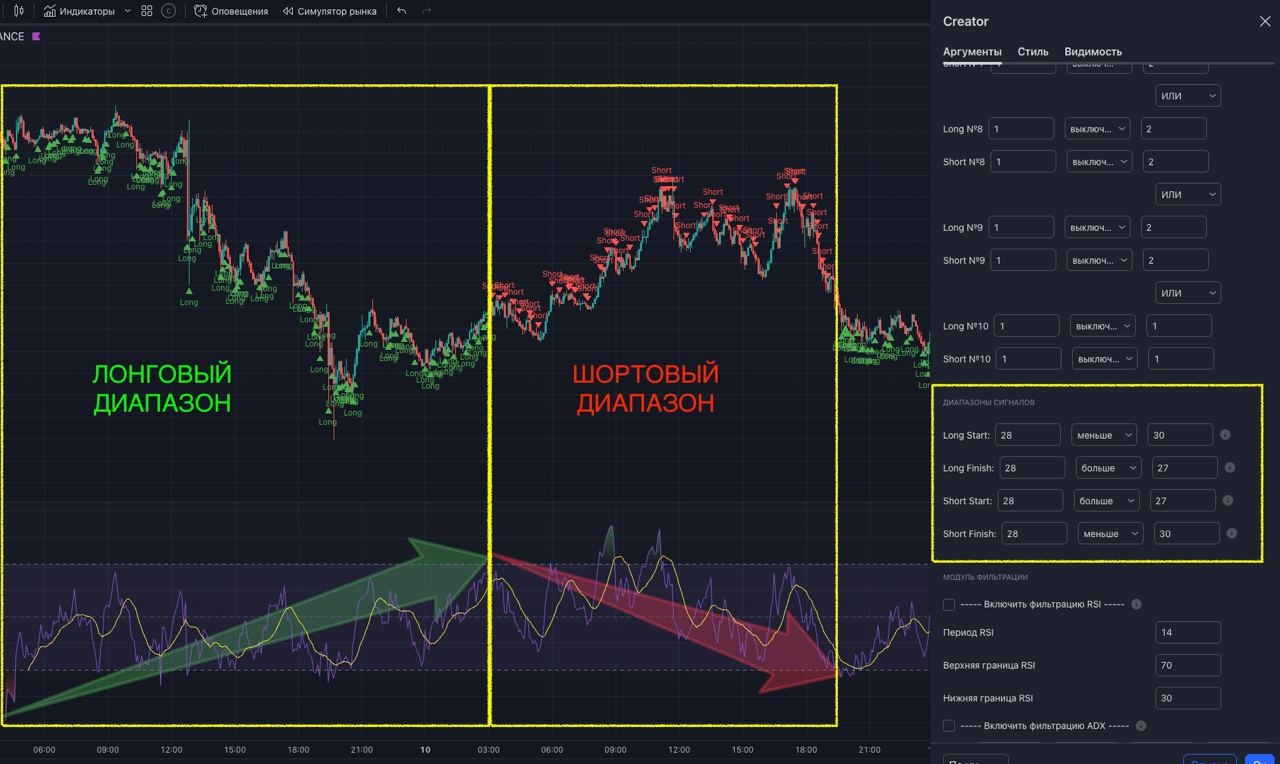Undo the last chart action
This screenshot has width=1280, height=764.
pos(401,11)
